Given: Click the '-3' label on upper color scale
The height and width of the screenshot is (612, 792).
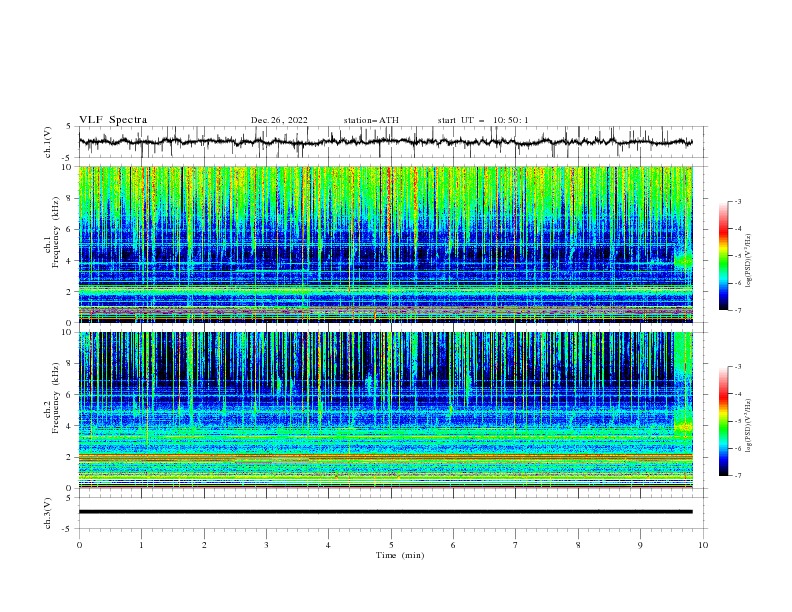Looking at the screenshot, I should (x=737, y=201).
